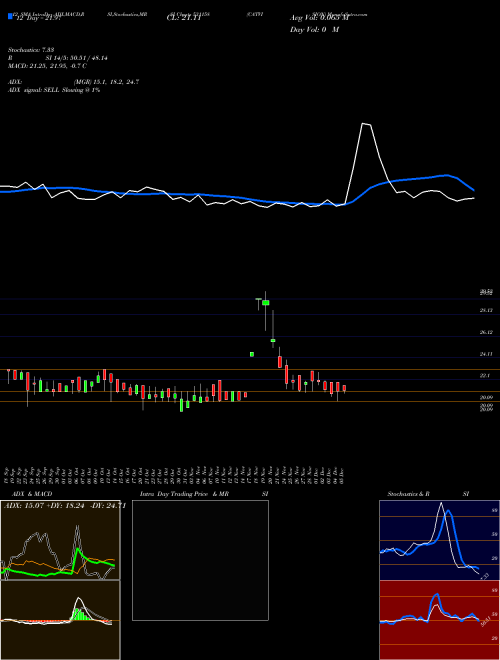Click the 24.11 price axis label
This screenshot has height=660, width=500.
pyautogui.click(x=486, y=354)
